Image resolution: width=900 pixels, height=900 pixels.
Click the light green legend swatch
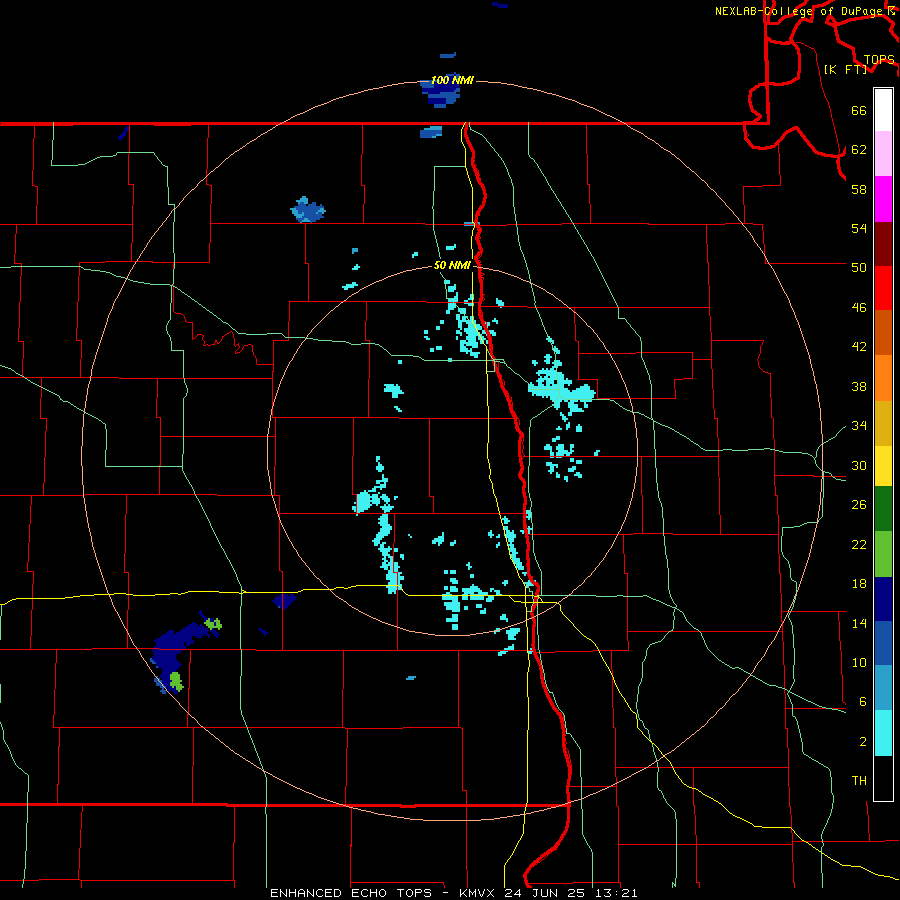[x=883, y=554]
